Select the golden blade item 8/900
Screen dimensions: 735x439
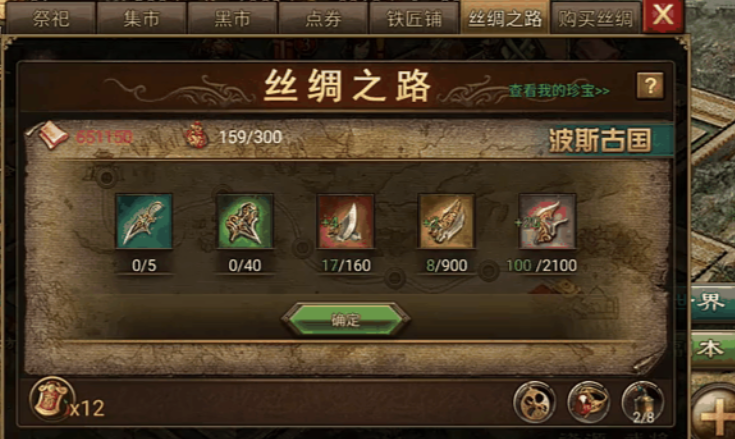[446, 221]
